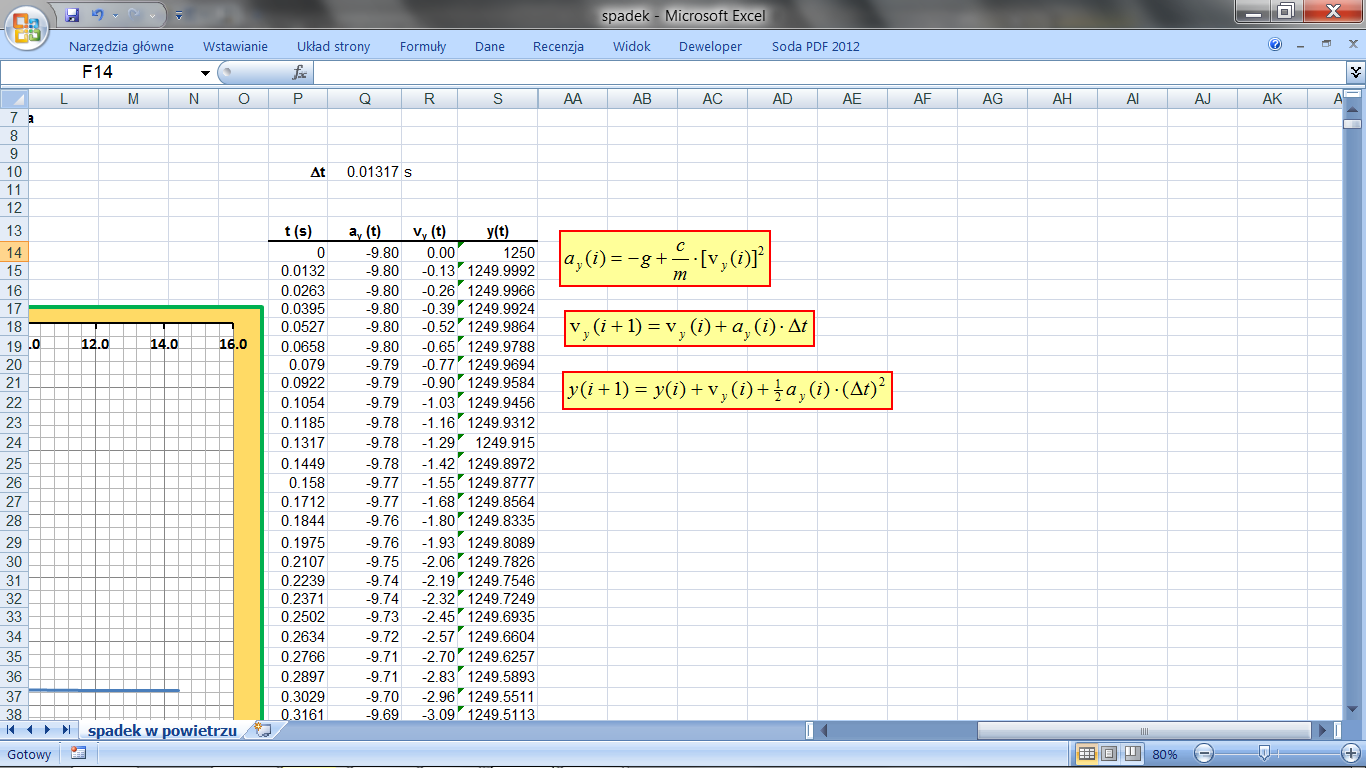Open Excel Help question mark icon
The height and width of the screenshot is (768, 1366).
1275,45
